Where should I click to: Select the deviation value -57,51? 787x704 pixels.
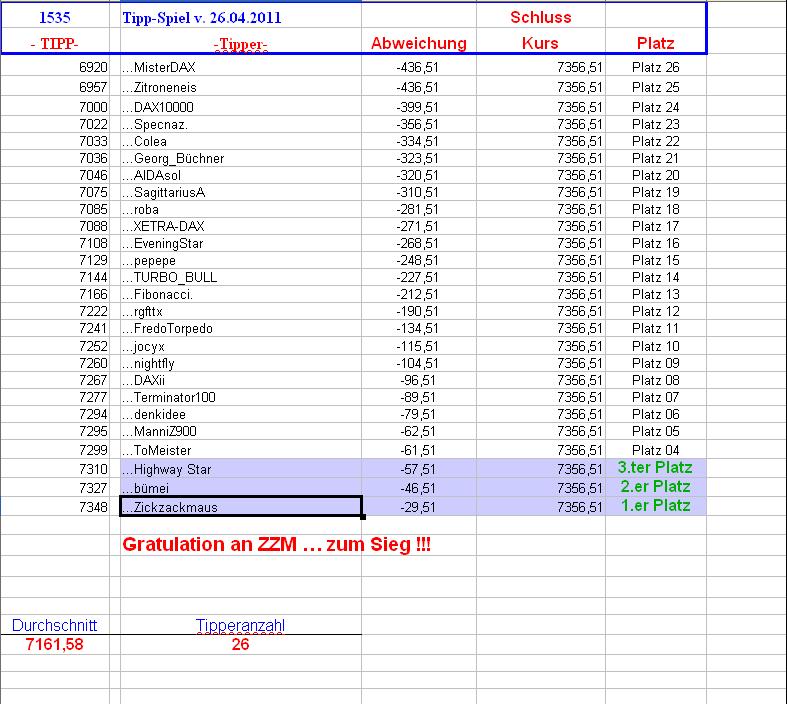click(x=418, y=469)
